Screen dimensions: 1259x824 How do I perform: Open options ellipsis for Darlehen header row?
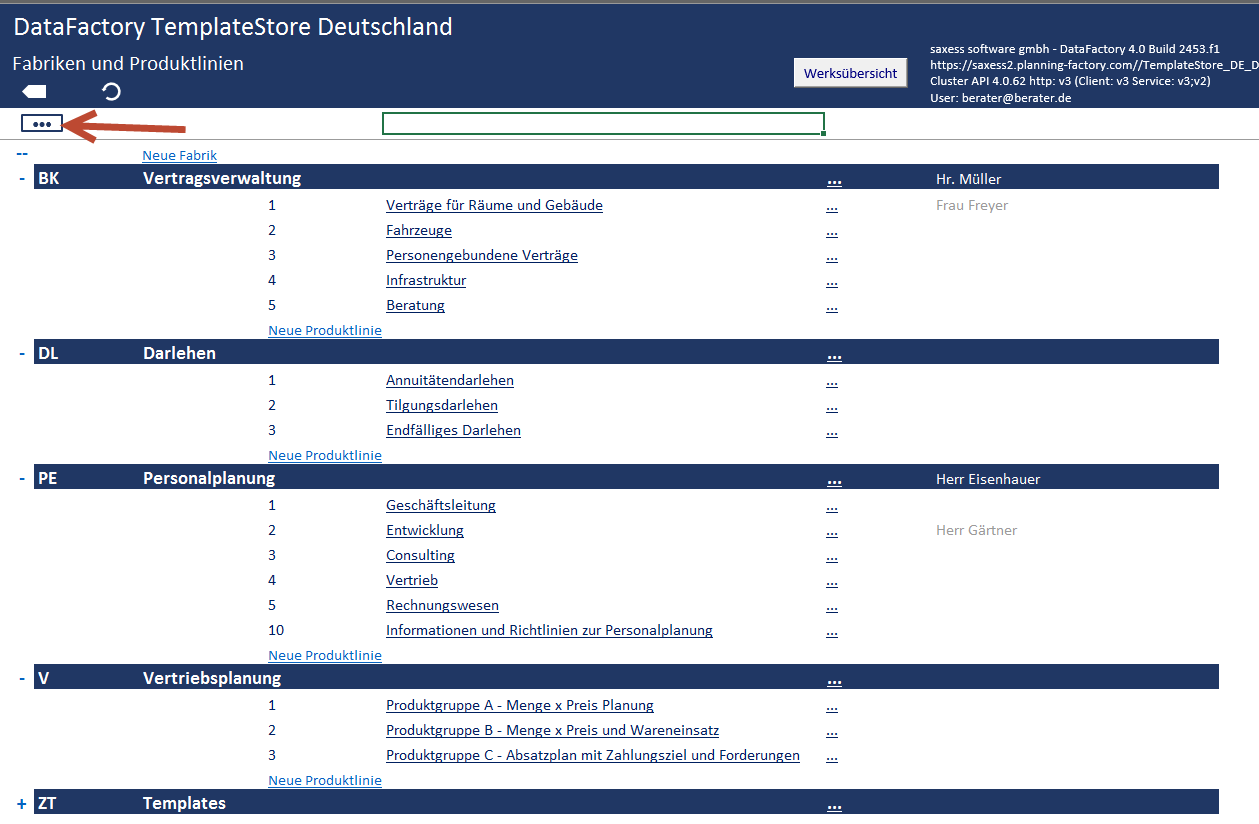point(834,354)
